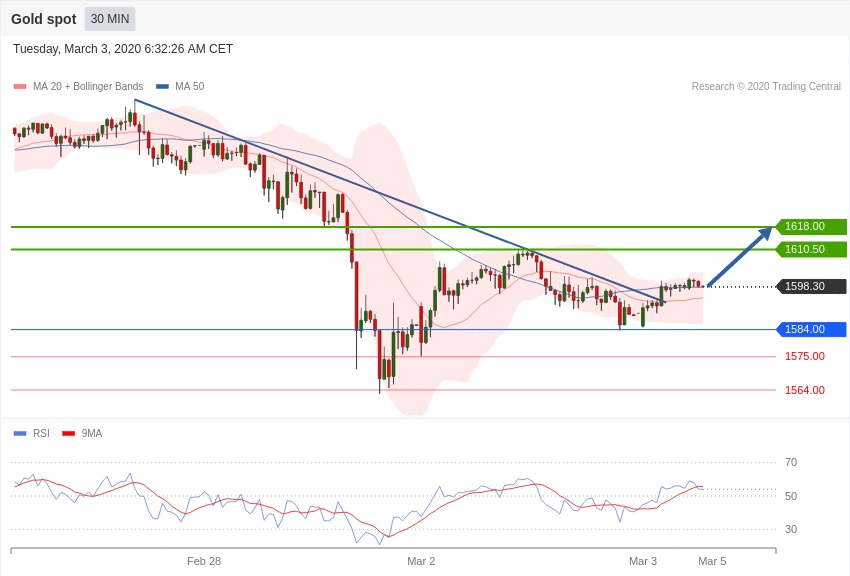Click the Mar 3 date axis label
The width and height of the screenshot is (850, 576).
643,561
